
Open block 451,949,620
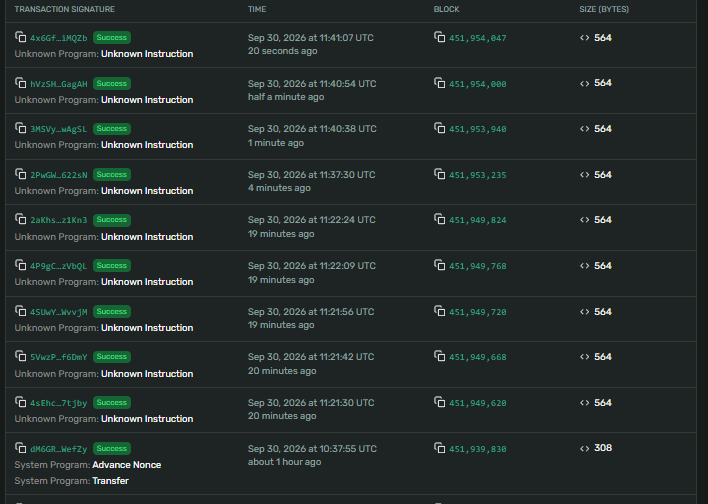pos(477,403)
